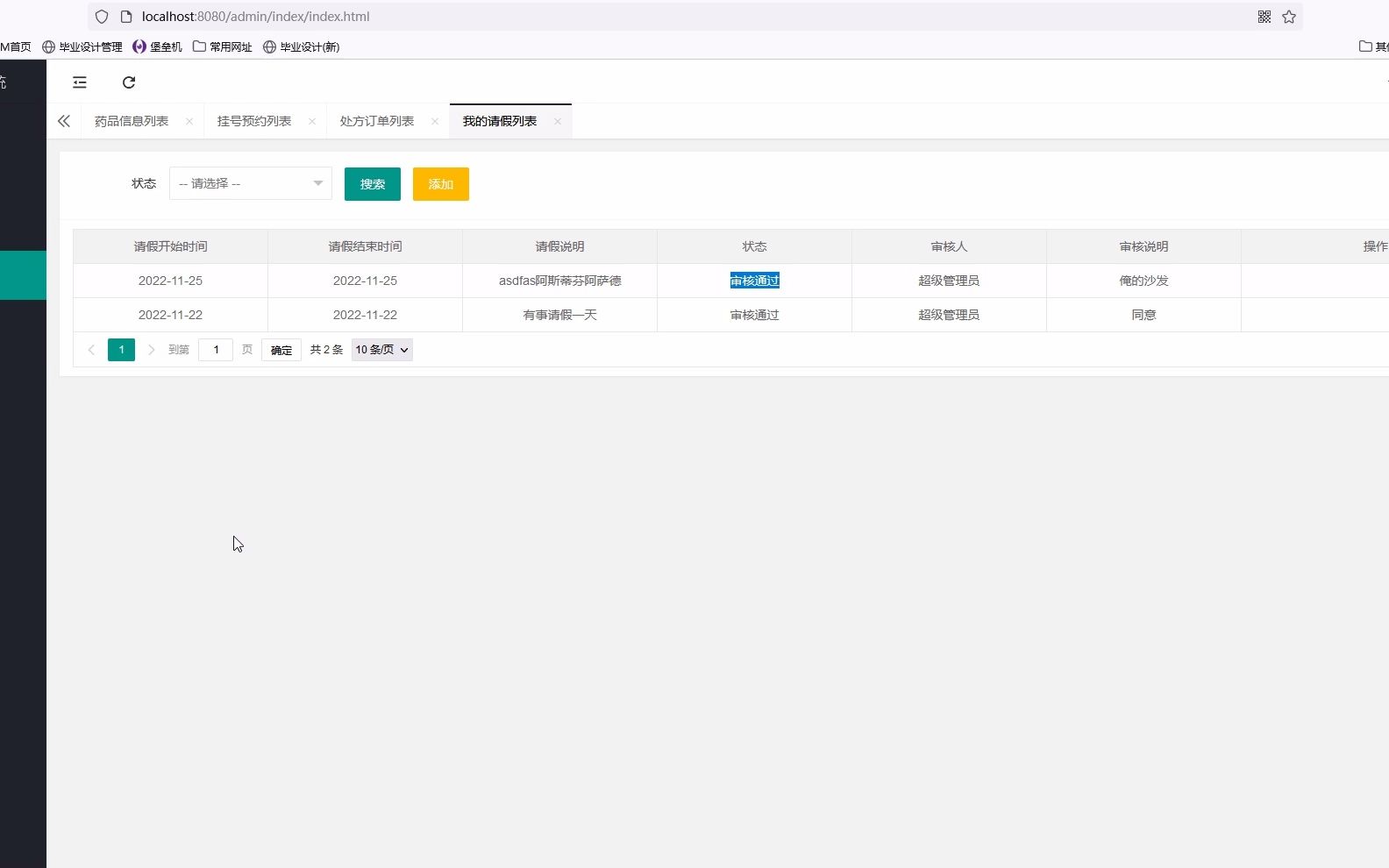Viewport: 1389px width, 868px height.
Task: Click the 同意 review note cell
Action: click(x=1144, y=315)
